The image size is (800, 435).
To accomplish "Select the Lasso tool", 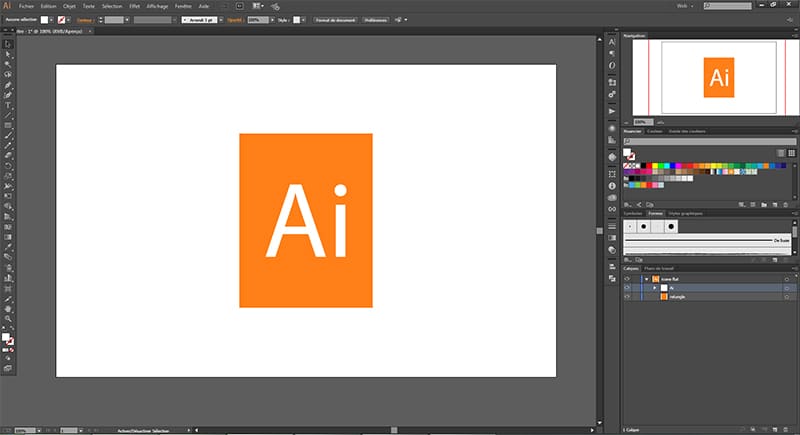I will click(x=8, y=75).
